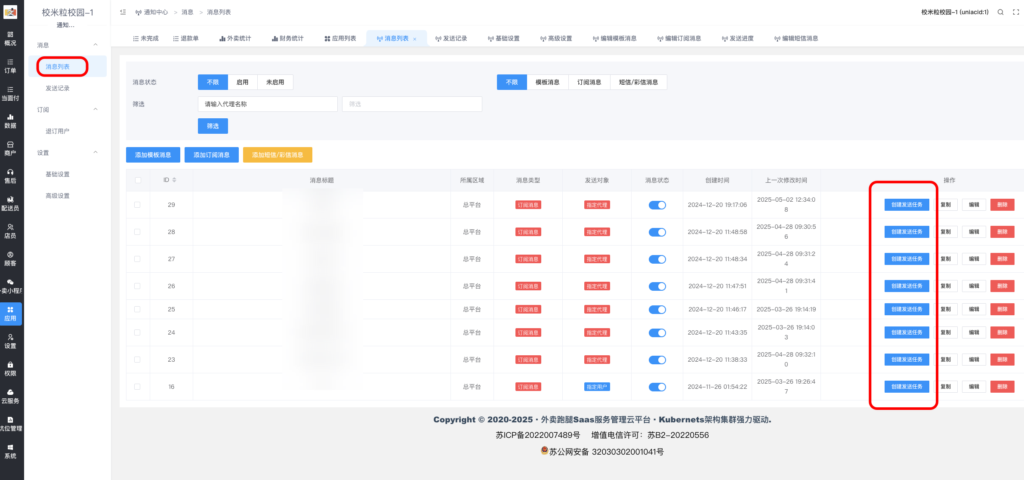Click 添加模板消息 button
This screenshot has height=480, width=1024.
point(153,155)
